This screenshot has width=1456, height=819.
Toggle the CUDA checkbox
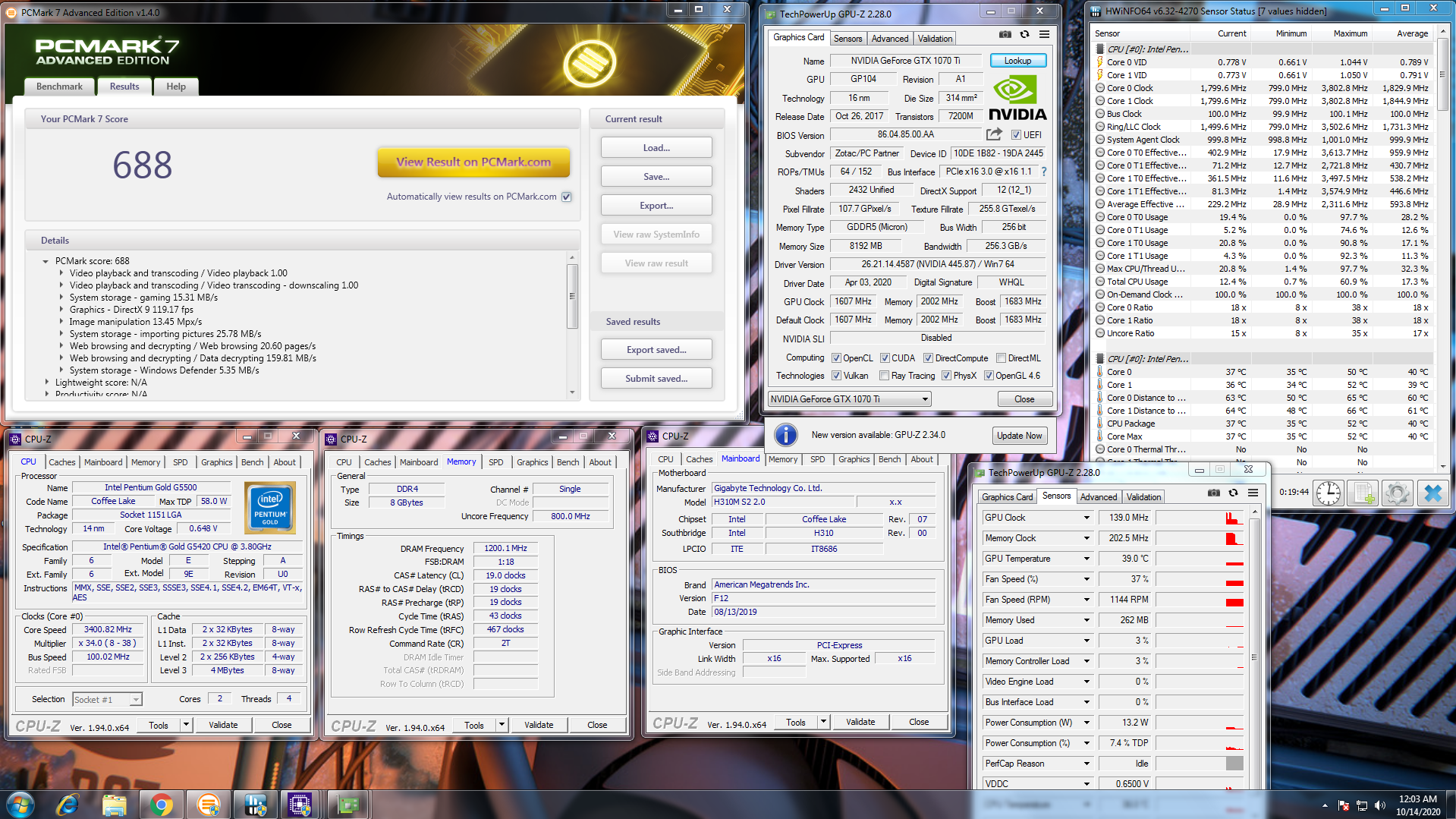[885, 358]
